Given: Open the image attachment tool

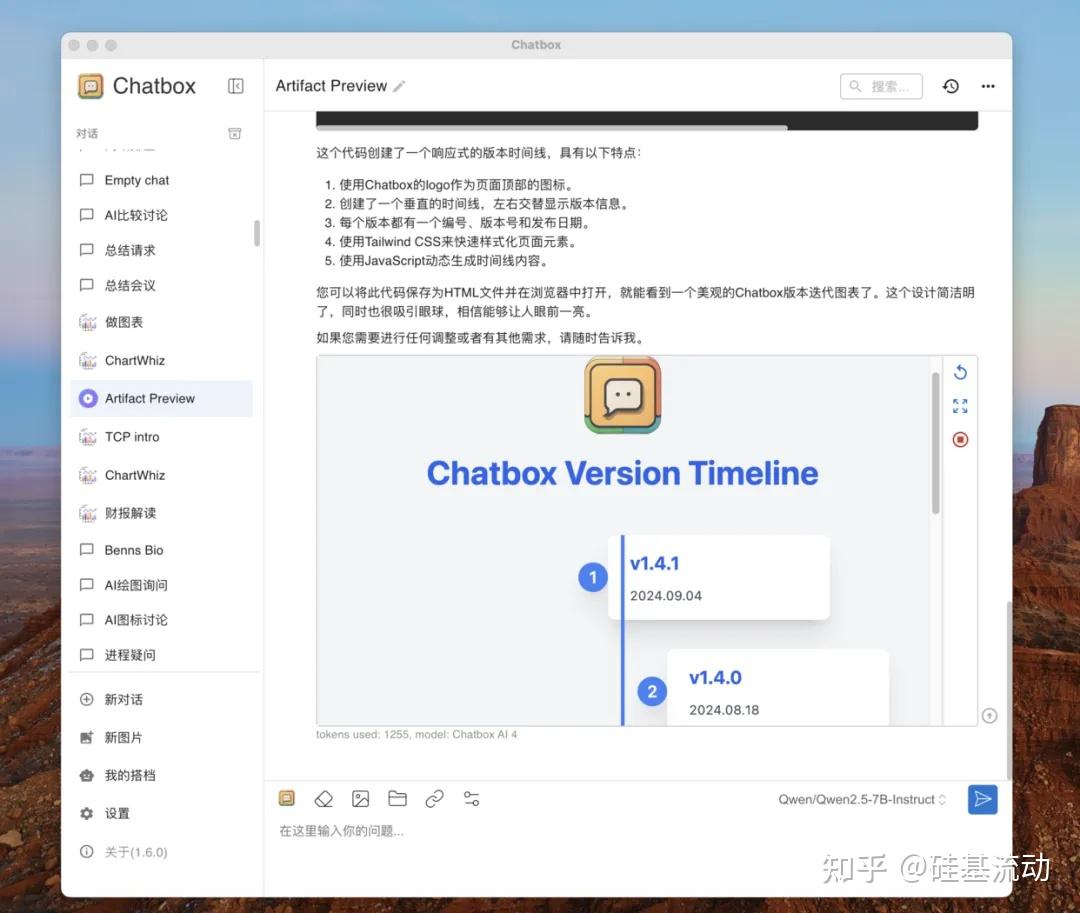Looking at the screenshot, I should tap(360, 798).
